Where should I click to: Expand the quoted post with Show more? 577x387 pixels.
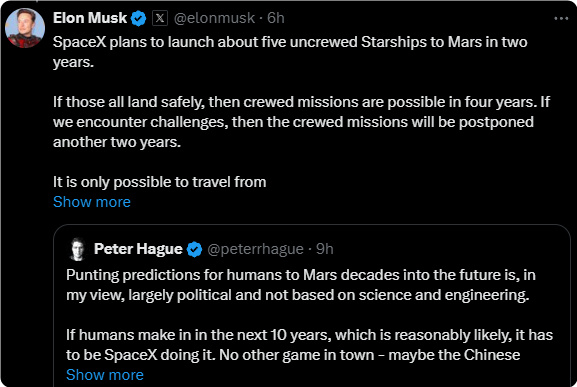click(x=105, y=375)
